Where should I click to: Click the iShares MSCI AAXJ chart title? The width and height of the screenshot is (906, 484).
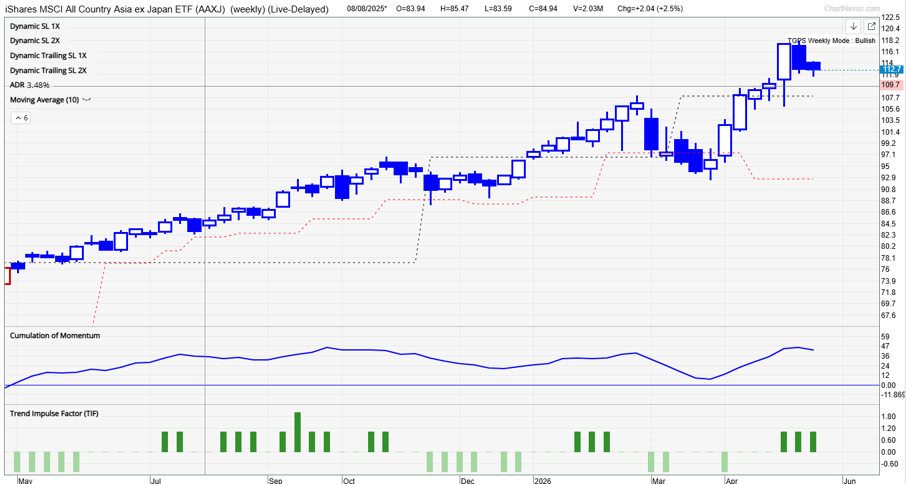(x=166, y=9)
